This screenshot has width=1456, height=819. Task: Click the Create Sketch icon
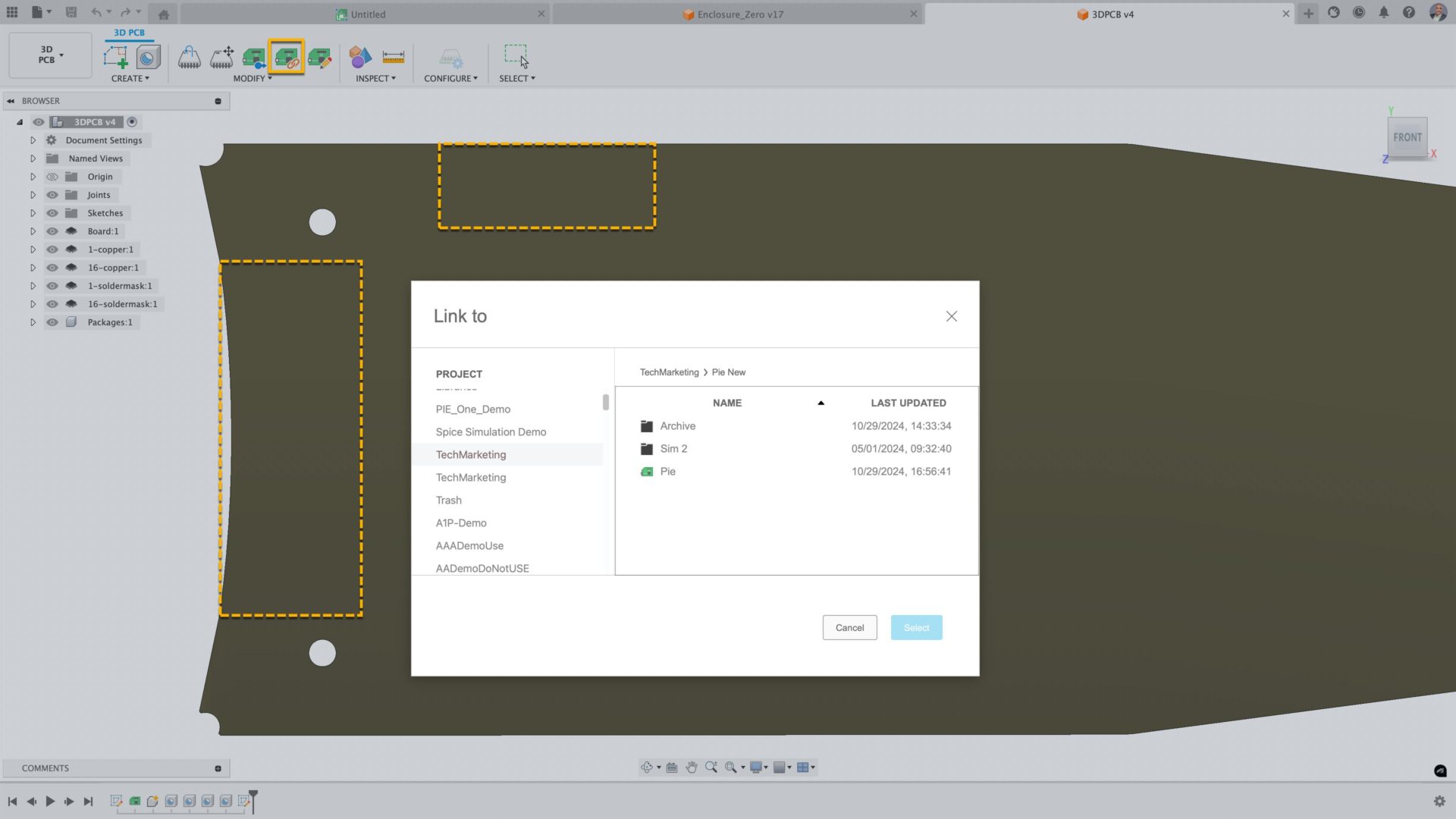coord(115,55)
